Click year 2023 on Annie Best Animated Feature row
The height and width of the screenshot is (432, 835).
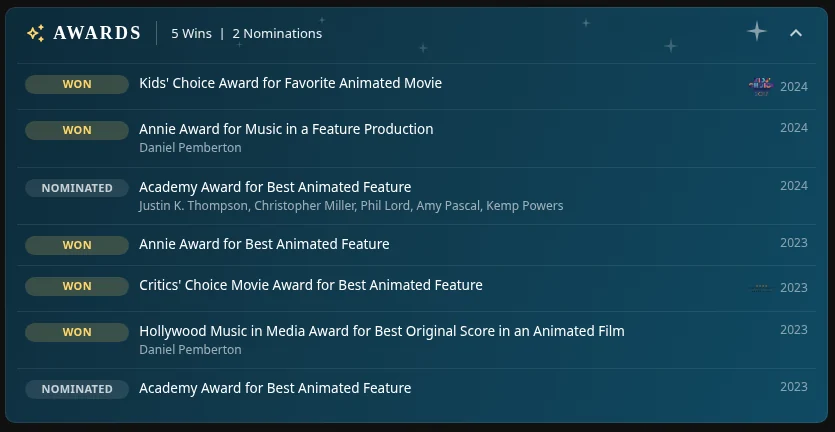tap(793, 243)
